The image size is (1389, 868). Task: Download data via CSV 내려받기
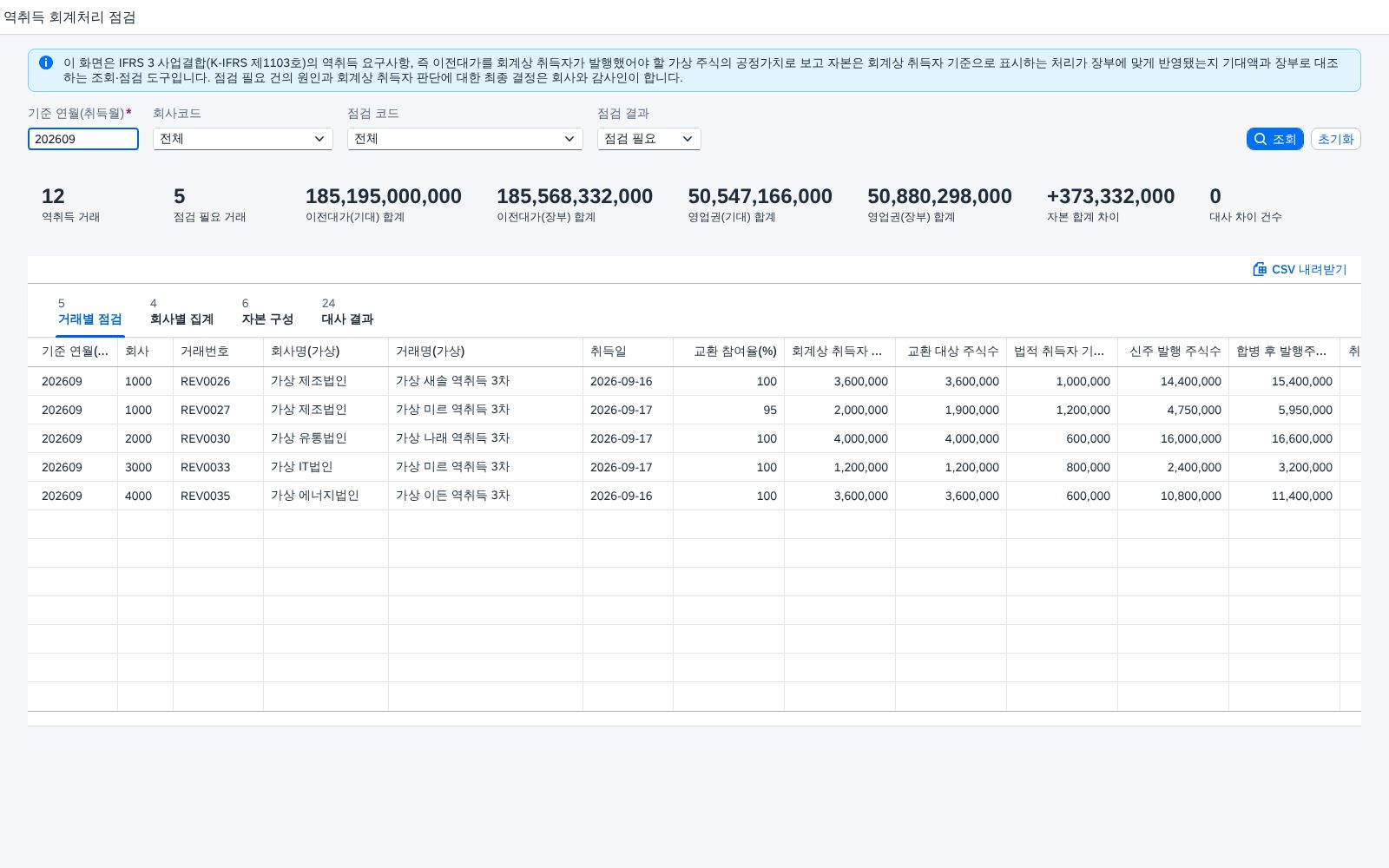point(1300,269)
